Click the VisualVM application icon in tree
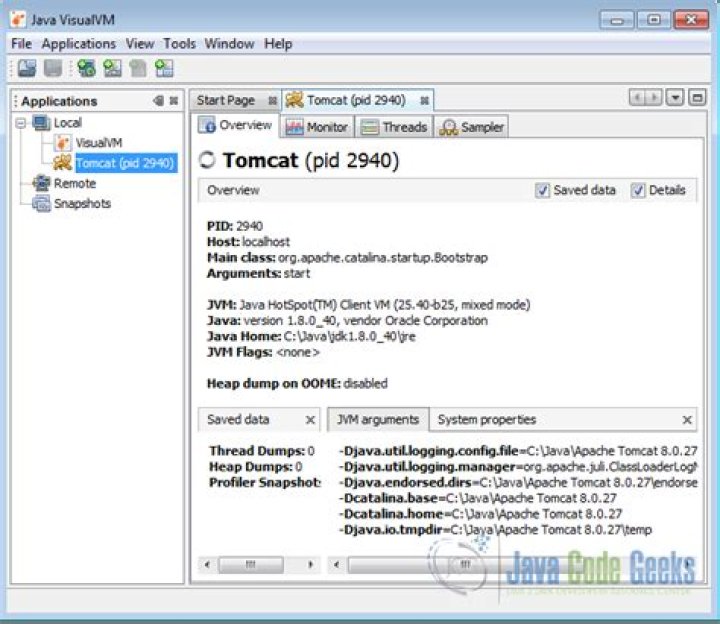Image resolution: width=720 pixels, height=624 pixels. point(62,142)
